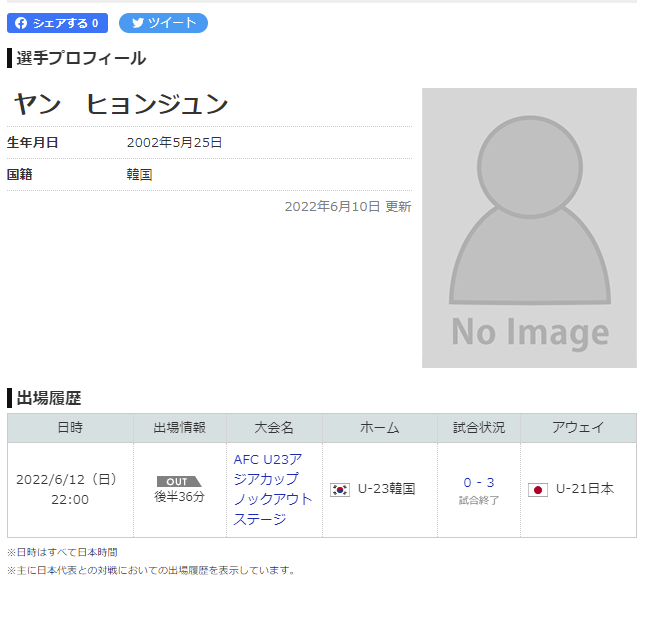Open the AFC U23アジアカップ tournament link
Screen dimensions: 649x618
coord(273,489)
